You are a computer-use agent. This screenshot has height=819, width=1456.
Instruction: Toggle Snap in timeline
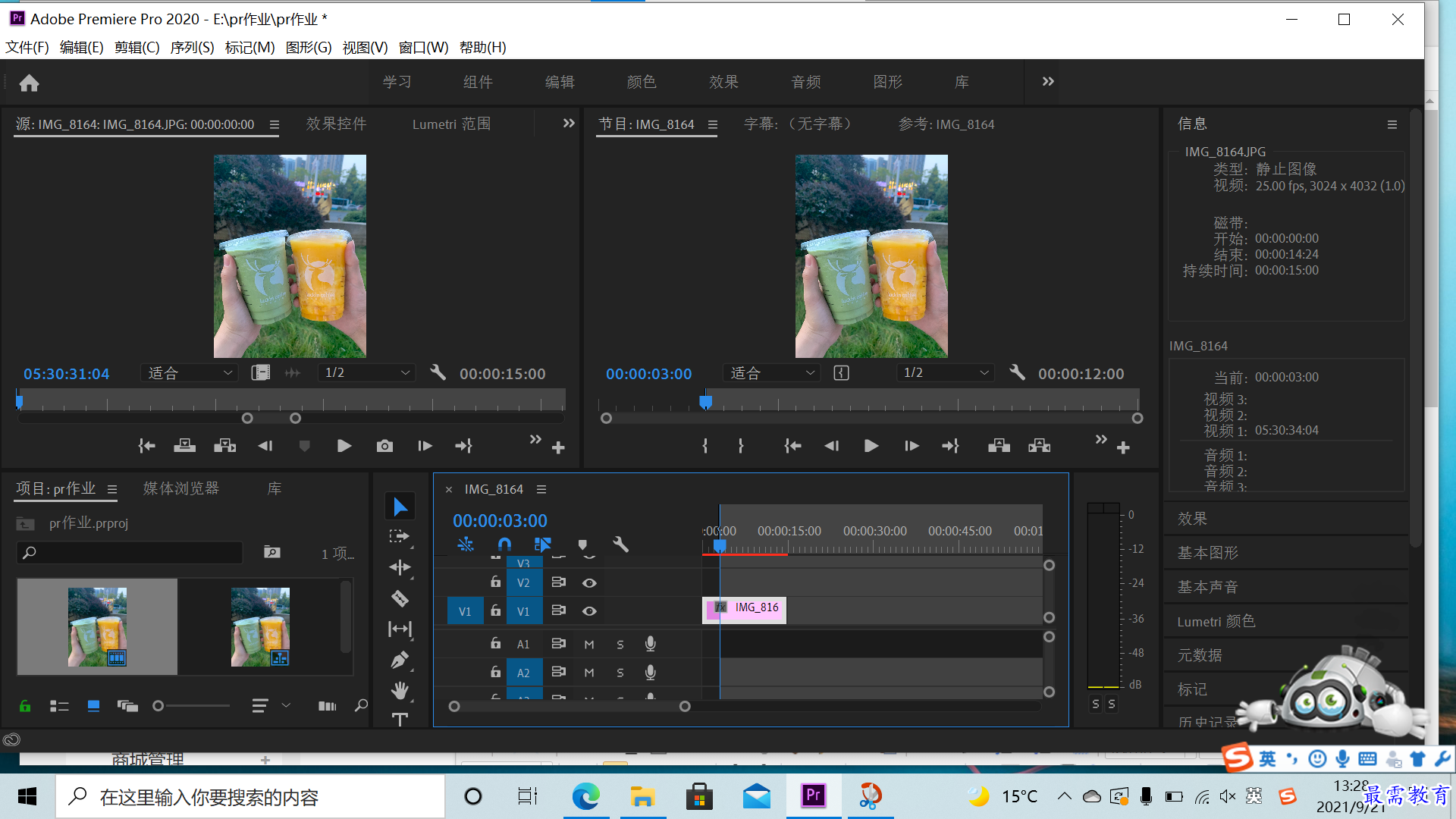click(x=504, y=544)
